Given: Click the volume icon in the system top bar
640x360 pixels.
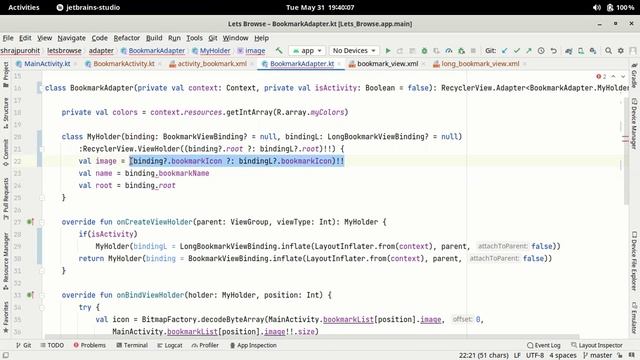Looking at the screenshot, I should [596, 7].
